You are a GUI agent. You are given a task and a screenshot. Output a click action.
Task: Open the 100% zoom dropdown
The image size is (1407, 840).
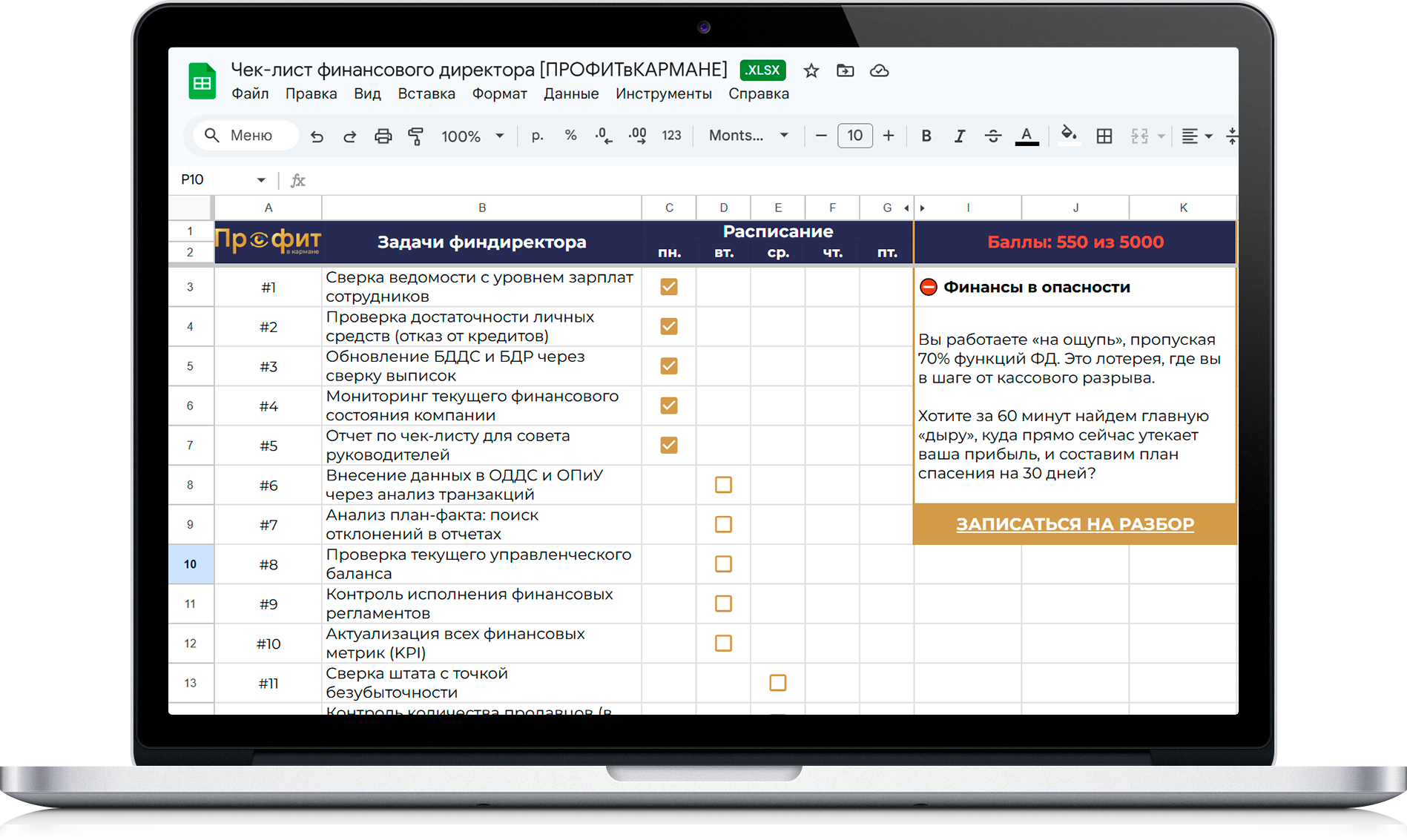(472, 136)
